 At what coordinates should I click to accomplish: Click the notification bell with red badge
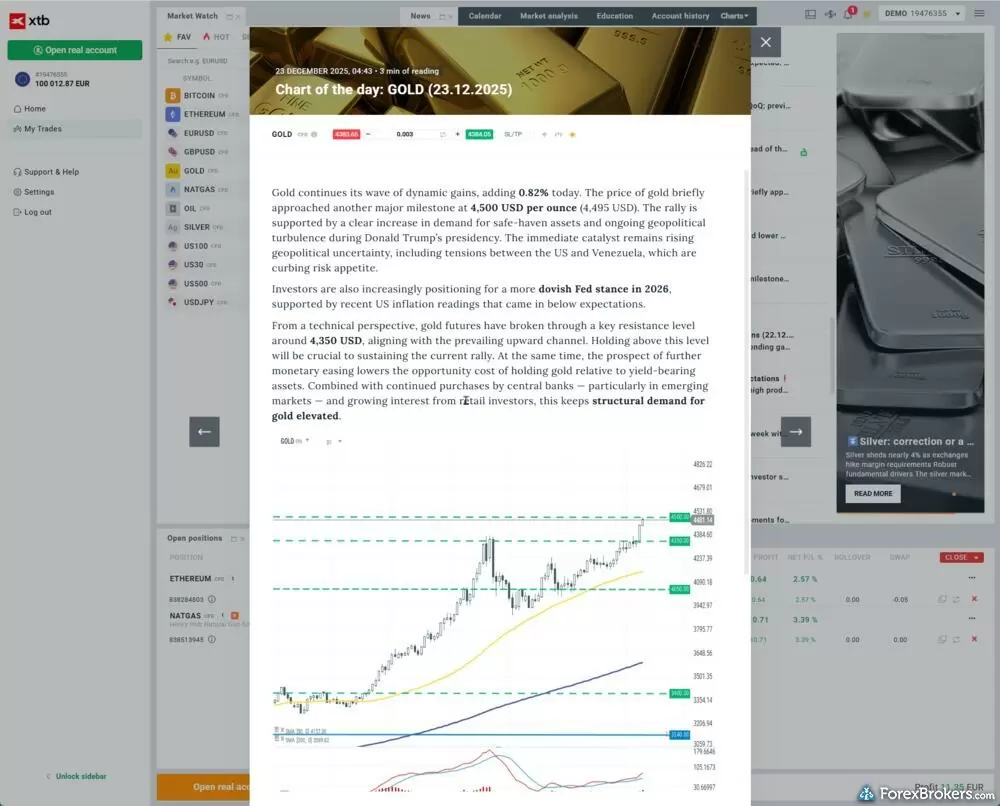pos(848,13)
